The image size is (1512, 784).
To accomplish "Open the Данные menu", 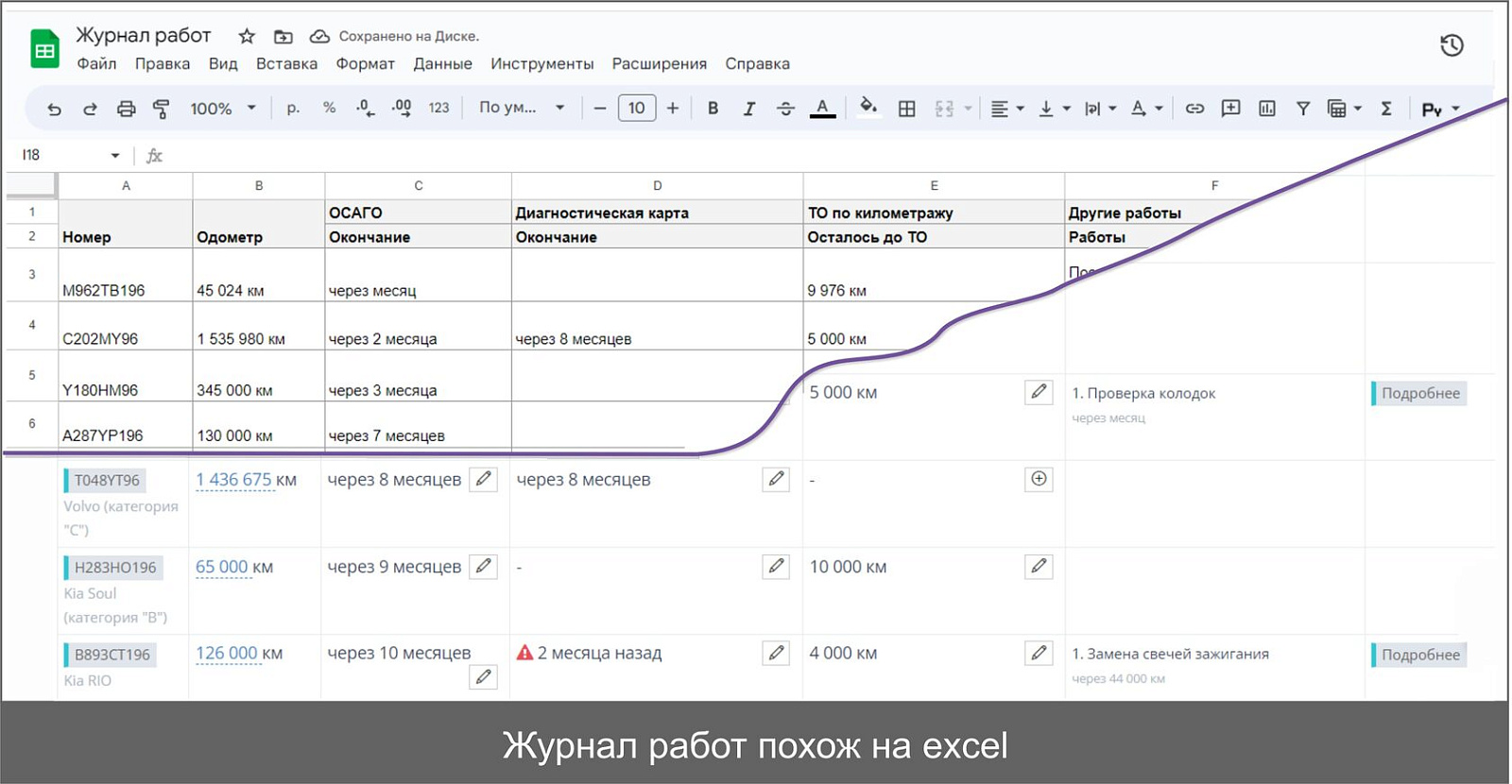I will [x=442, y=63].
